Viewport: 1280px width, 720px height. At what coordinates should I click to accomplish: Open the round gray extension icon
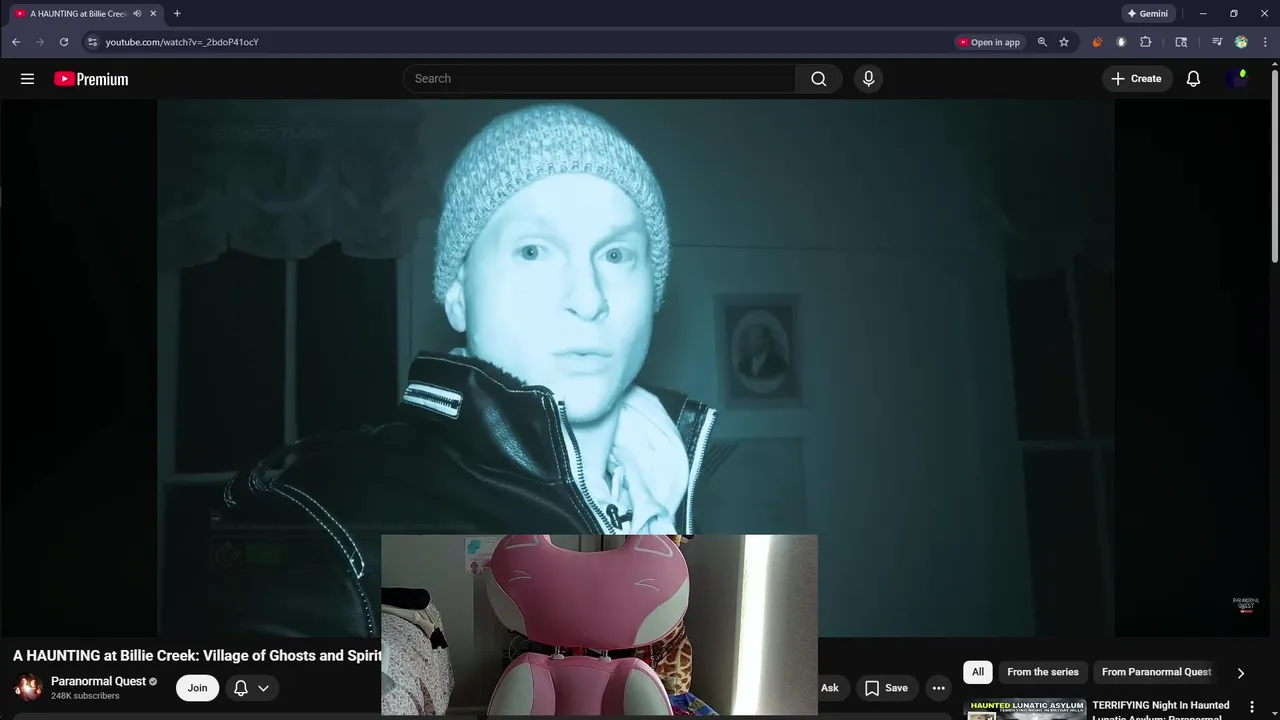(x=1121, y=42)
